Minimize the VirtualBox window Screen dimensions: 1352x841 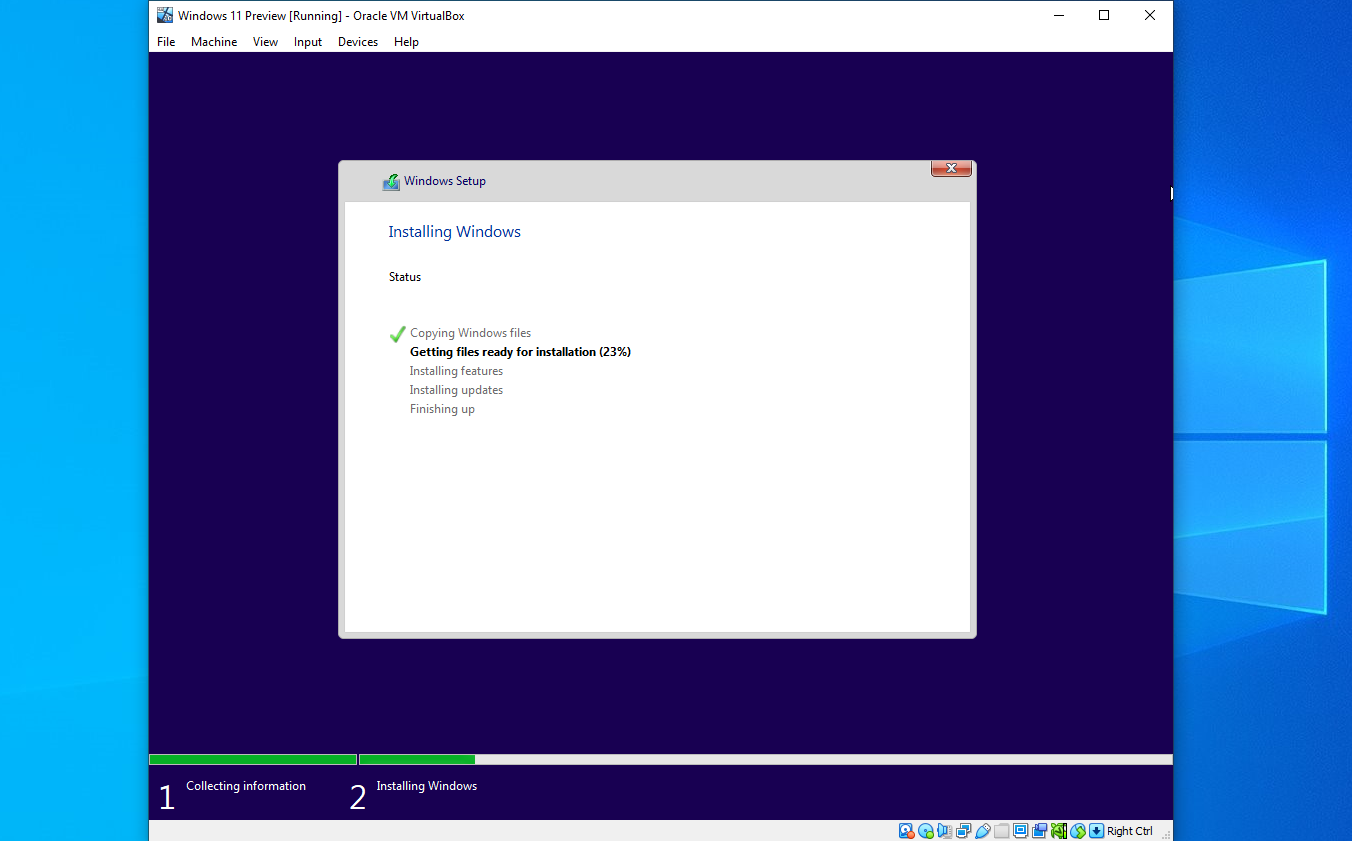(1058, 15)
